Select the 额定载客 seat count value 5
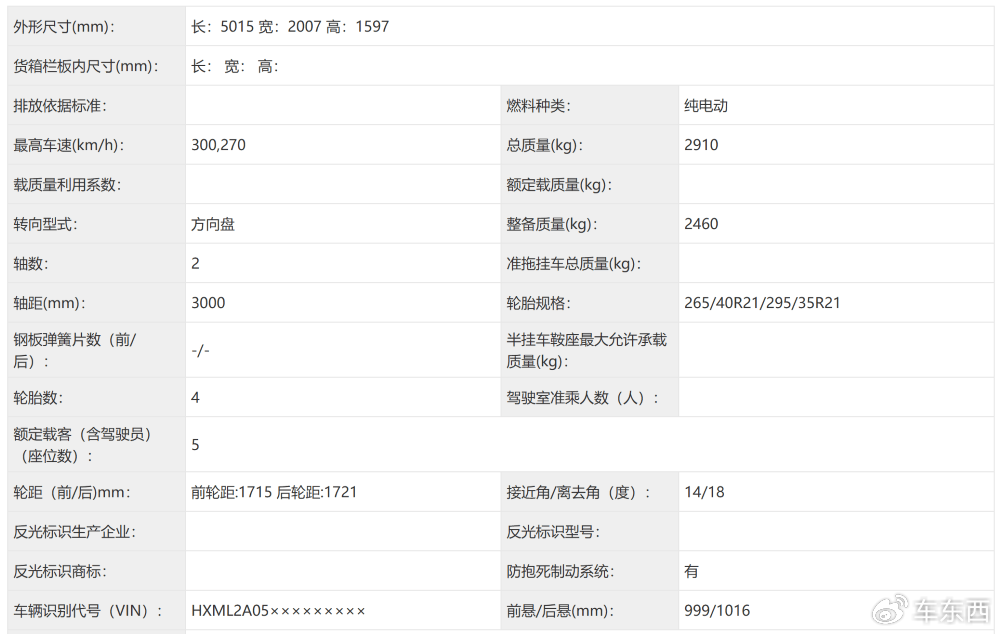This screenshot has width=1000, height=634. tap(196, 445)
